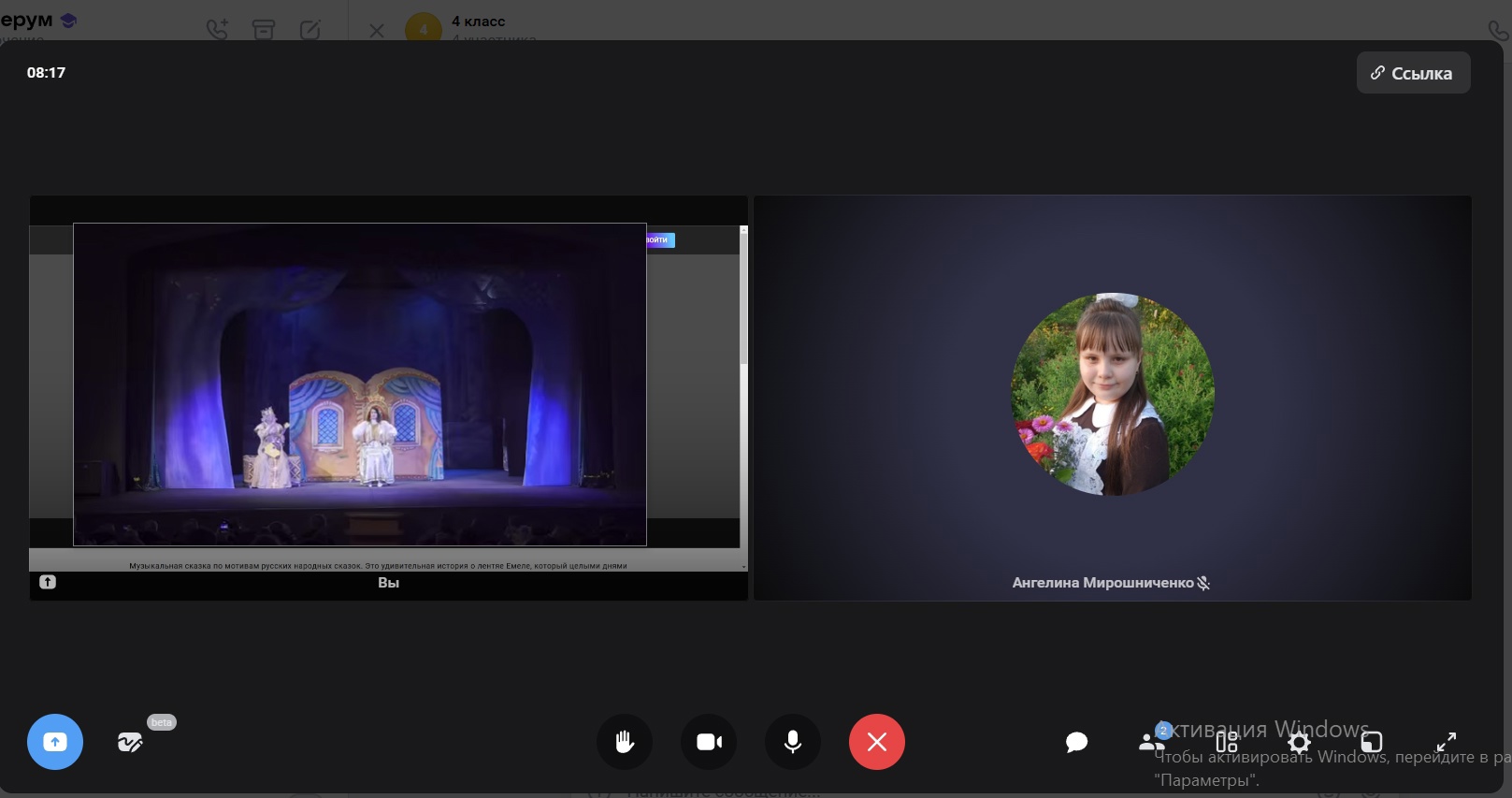Select Ангелина Мирошниченко's avatar tile

tap(1113, 394)
